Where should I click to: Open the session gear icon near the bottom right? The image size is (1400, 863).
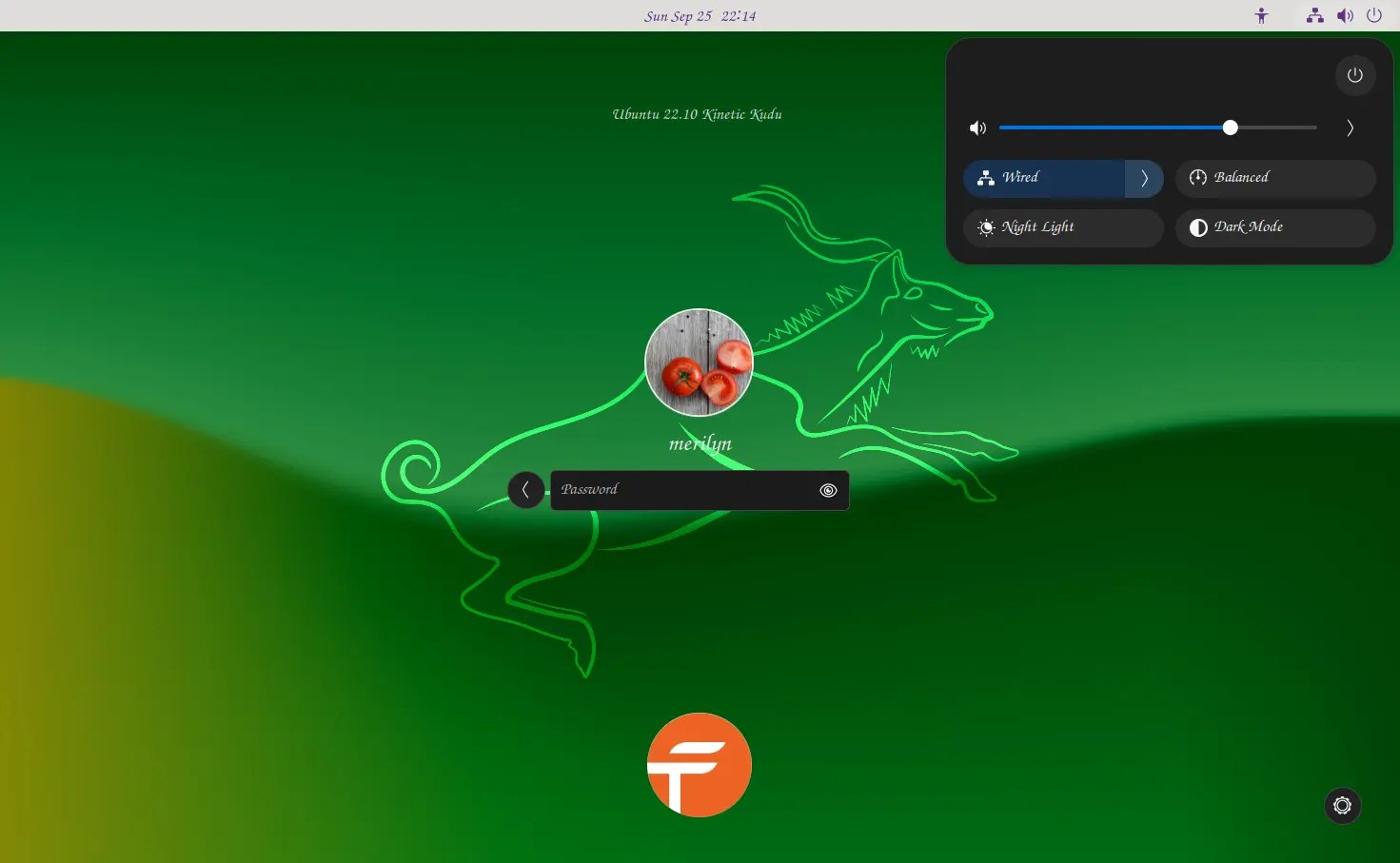(1342, 806)
